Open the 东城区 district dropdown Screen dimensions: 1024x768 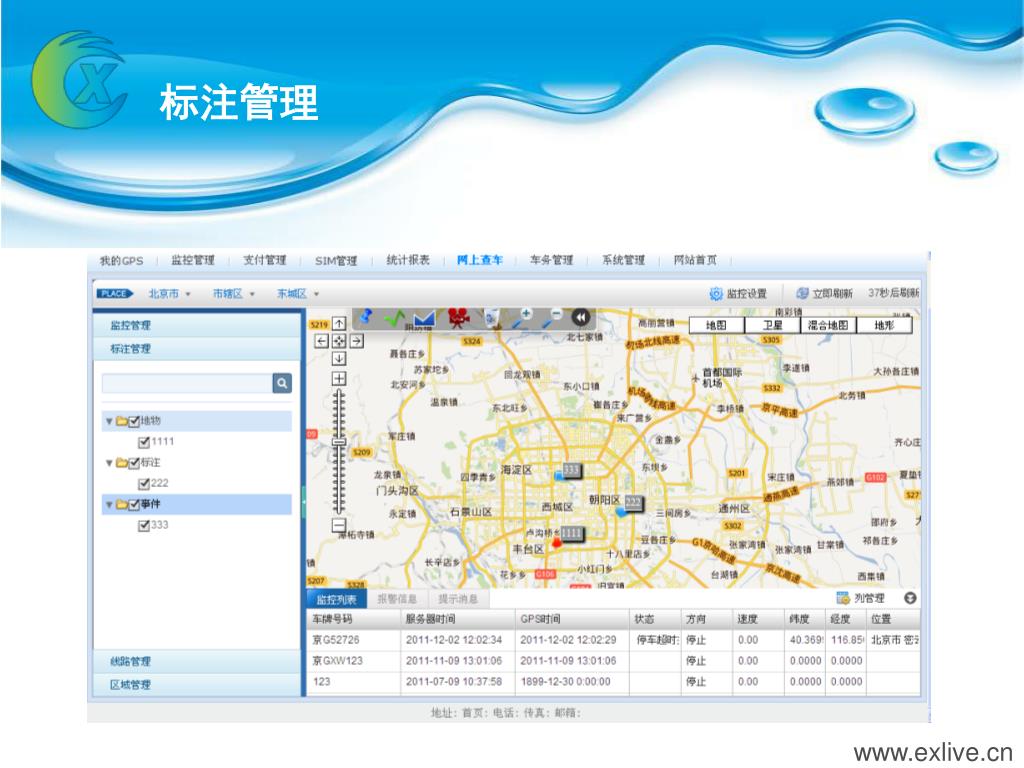coord(298,294)
